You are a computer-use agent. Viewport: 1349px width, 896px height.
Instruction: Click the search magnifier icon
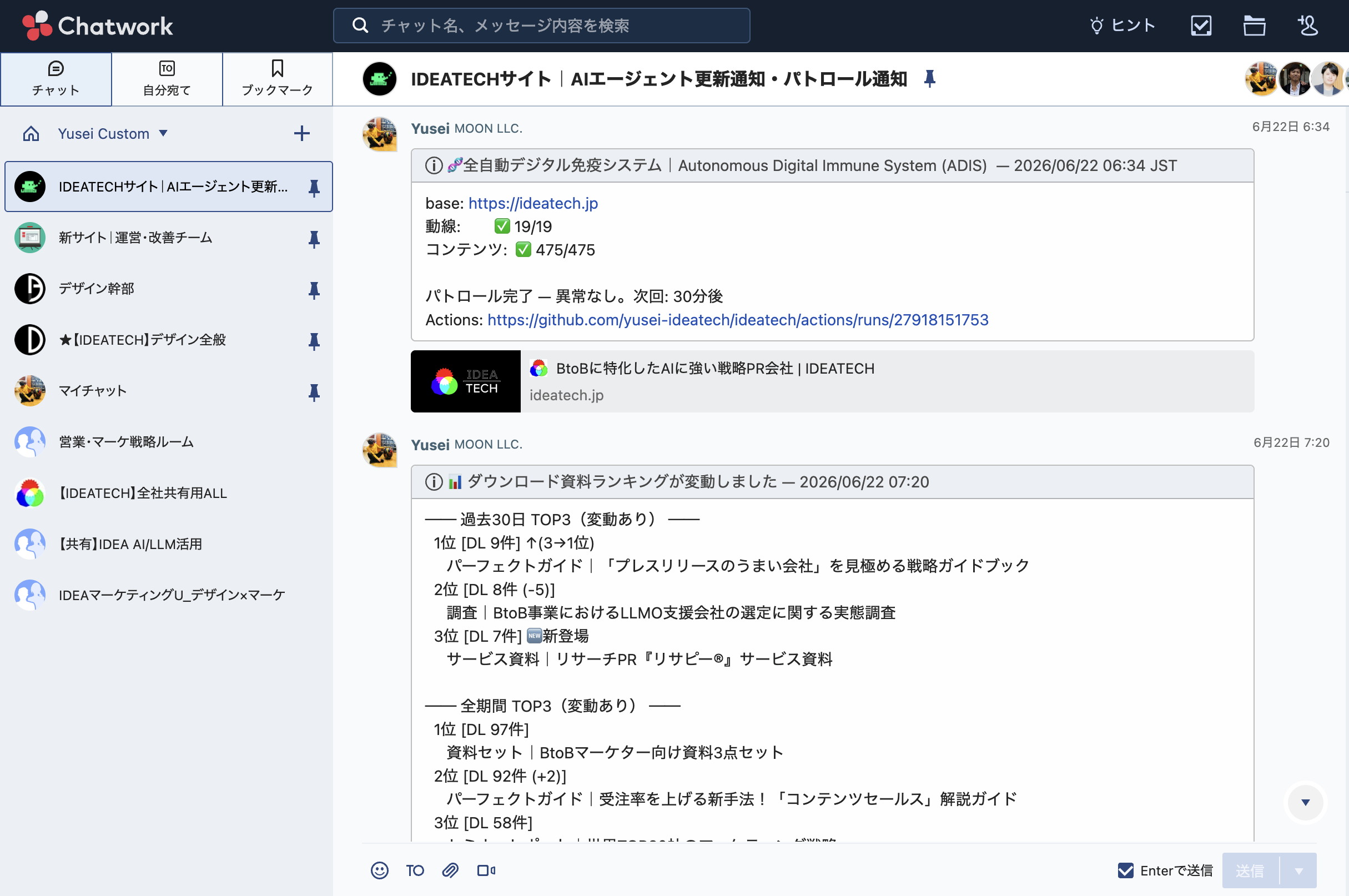(x=360, y=26)
